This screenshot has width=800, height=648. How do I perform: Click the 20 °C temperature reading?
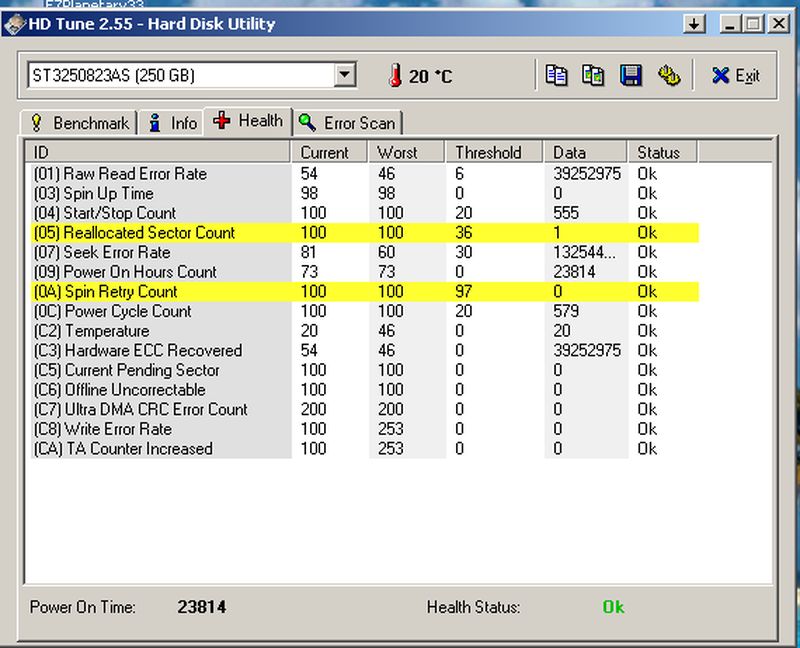pyautogui.click(x=430, y=77)
